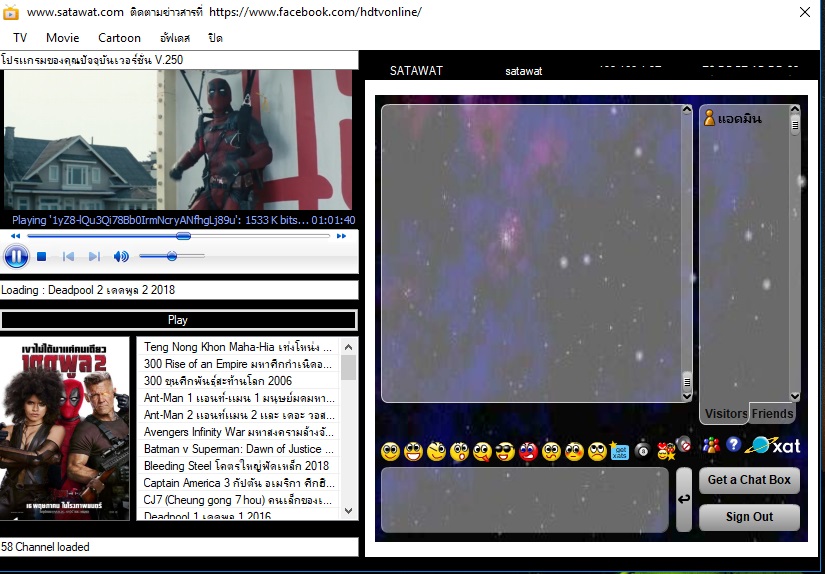Open the xat planet logo
The width and height of the screenshot is (825, 574).
(x=773, y=445)
